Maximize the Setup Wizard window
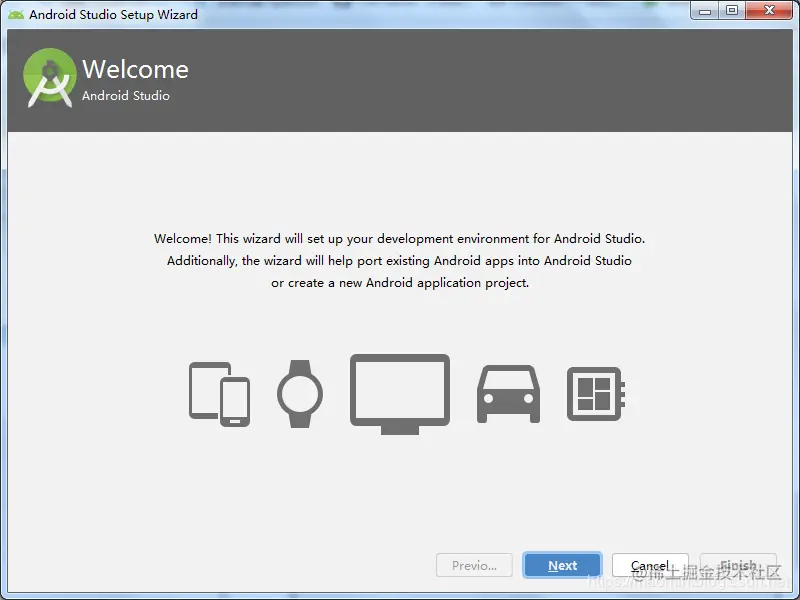Screen dimensions: 800x600 732,10
